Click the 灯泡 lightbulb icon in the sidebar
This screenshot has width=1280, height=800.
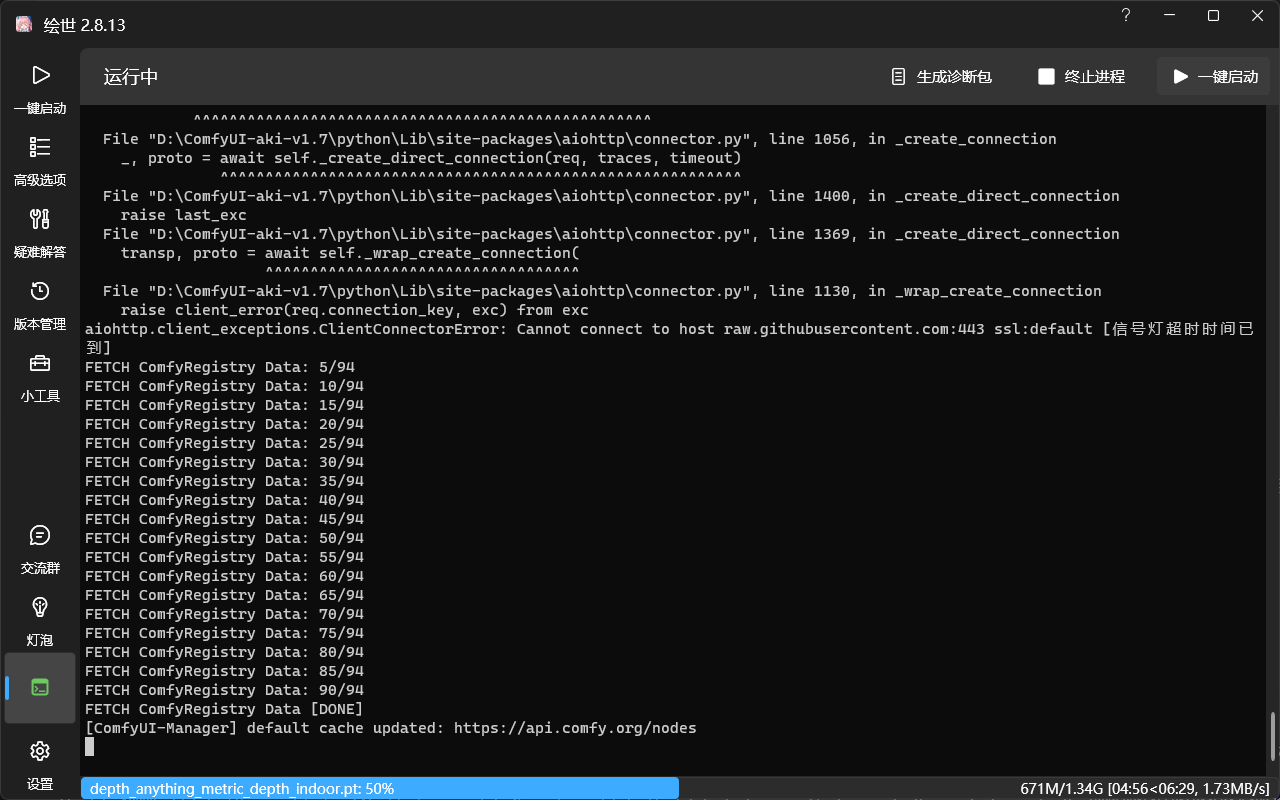40,607
